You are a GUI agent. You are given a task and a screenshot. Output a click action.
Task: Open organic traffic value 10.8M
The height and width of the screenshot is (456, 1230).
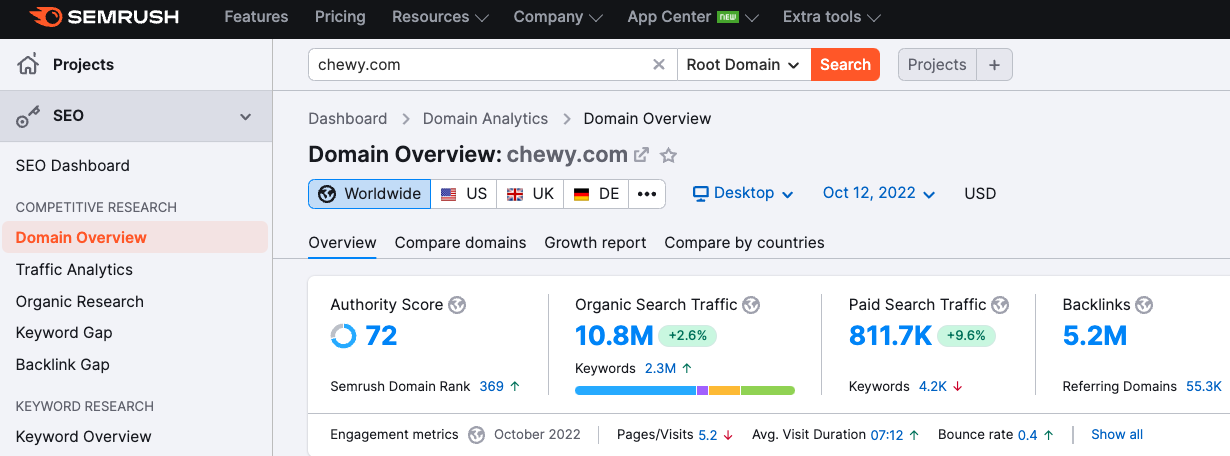pyautogui.click(x=614, y=336)
